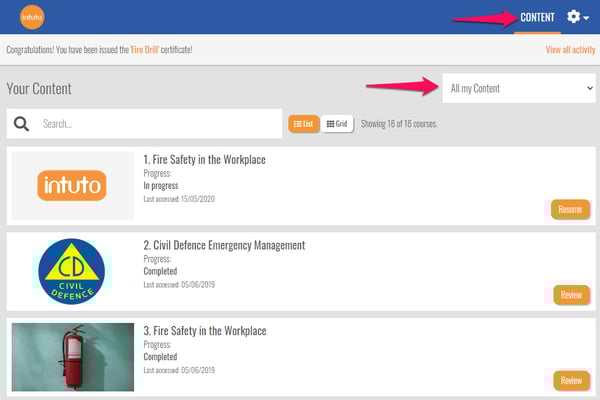Open the 'Fire Drill' certificate link
Viewport: 600px width, 400px height.
[x=145, y=50]
